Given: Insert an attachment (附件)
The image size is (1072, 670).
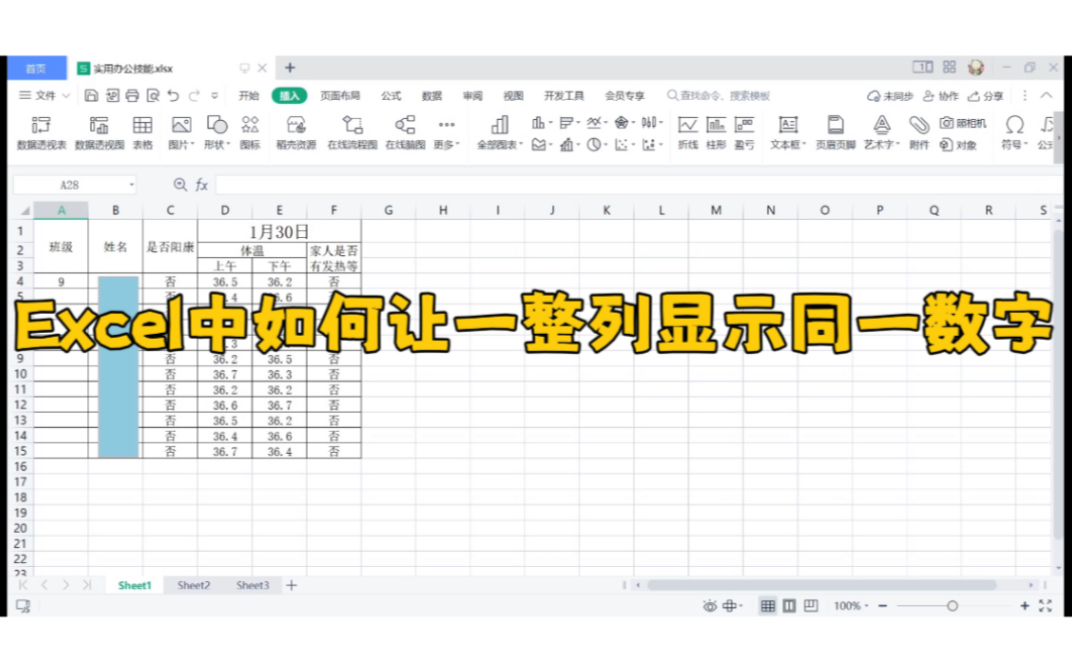Looking at the screenshot, I should [x=919, y=132].
